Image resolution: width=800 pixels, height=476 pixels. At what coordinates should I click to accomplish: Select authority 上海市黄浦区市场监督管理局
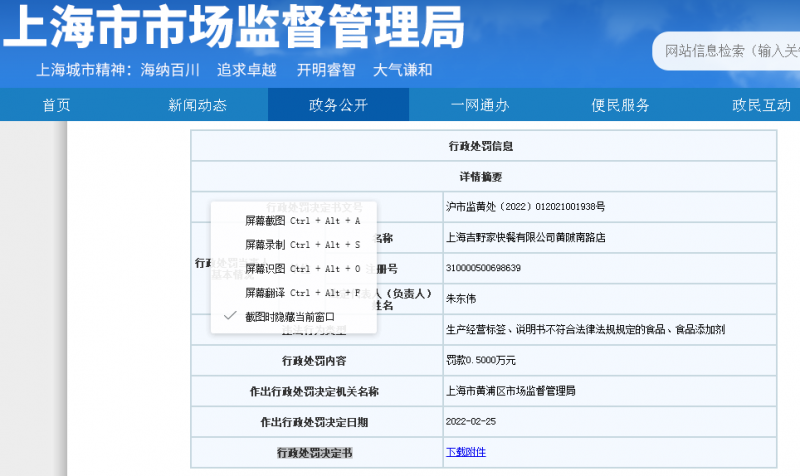[x=511, y=391]
